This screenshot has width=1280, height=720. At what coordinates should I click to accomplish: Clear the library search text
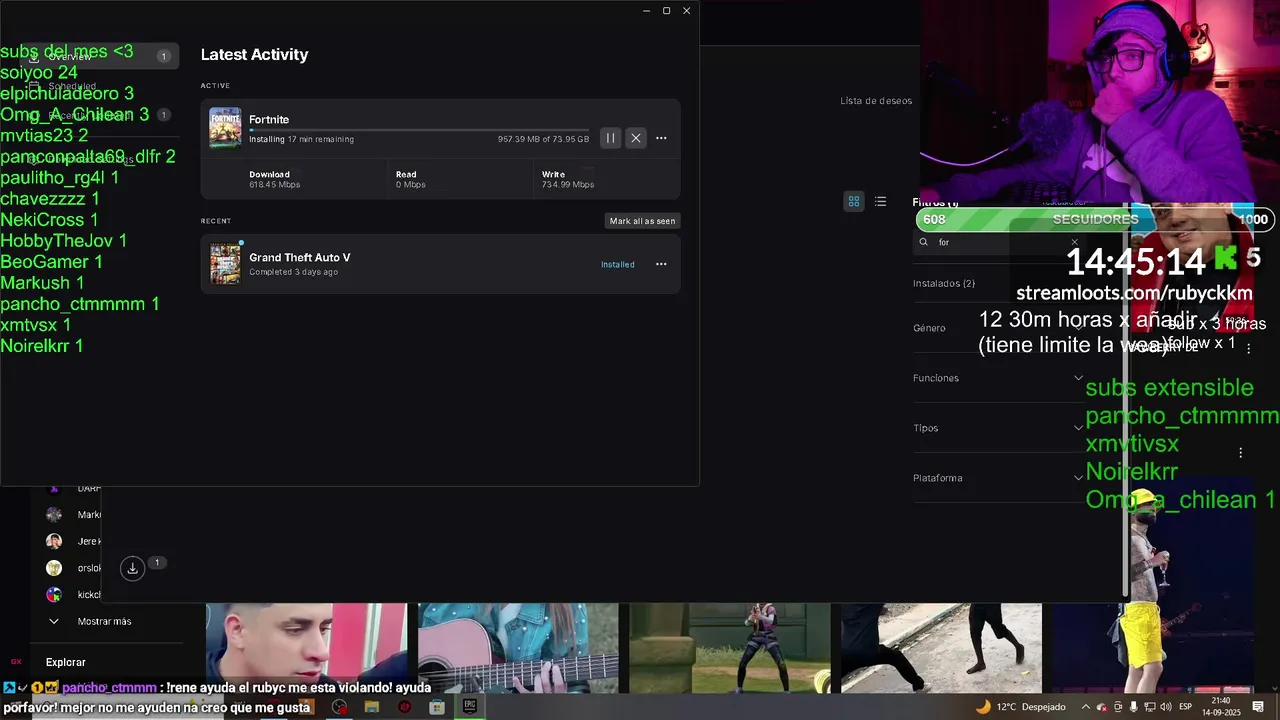[x=1075, y=242]
